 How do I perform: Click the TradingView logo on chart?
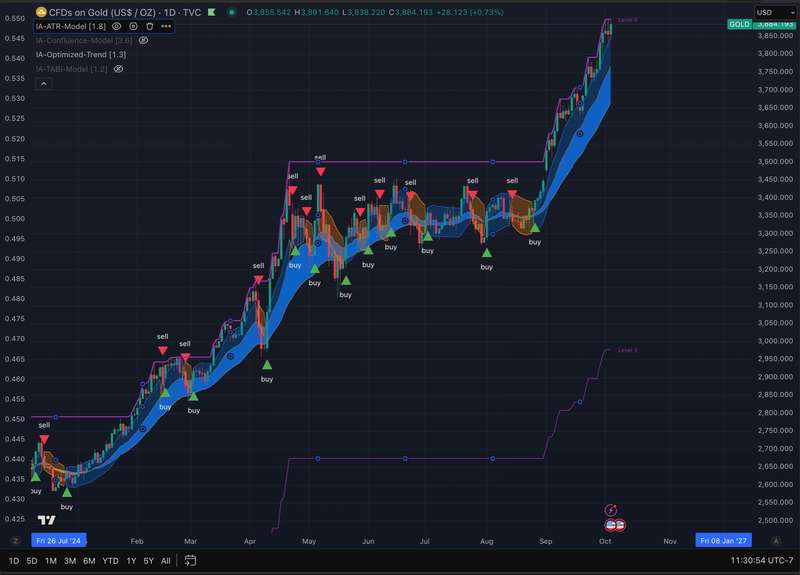[46, 520]
